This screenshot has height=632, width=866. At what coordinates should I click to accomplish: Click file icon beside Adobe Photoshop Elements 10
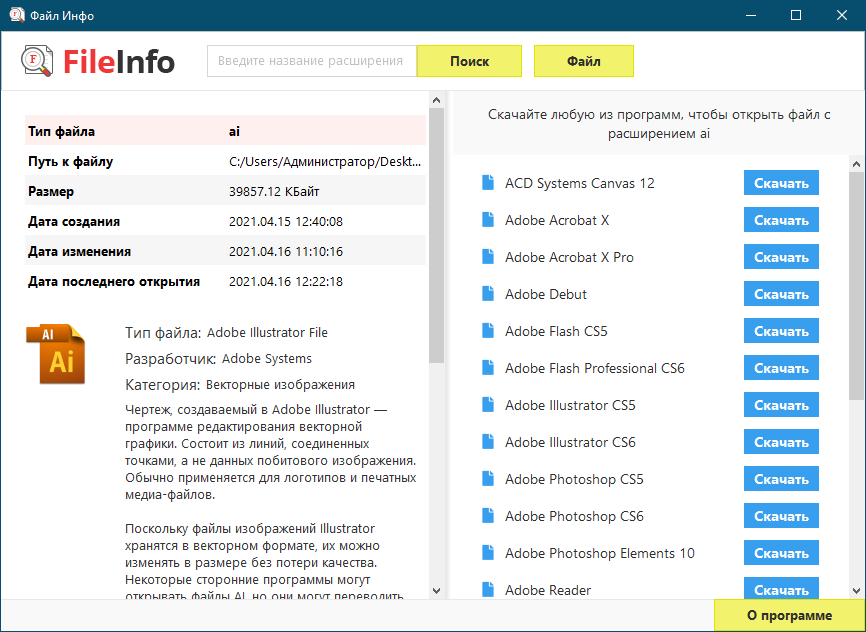(488, 552)
